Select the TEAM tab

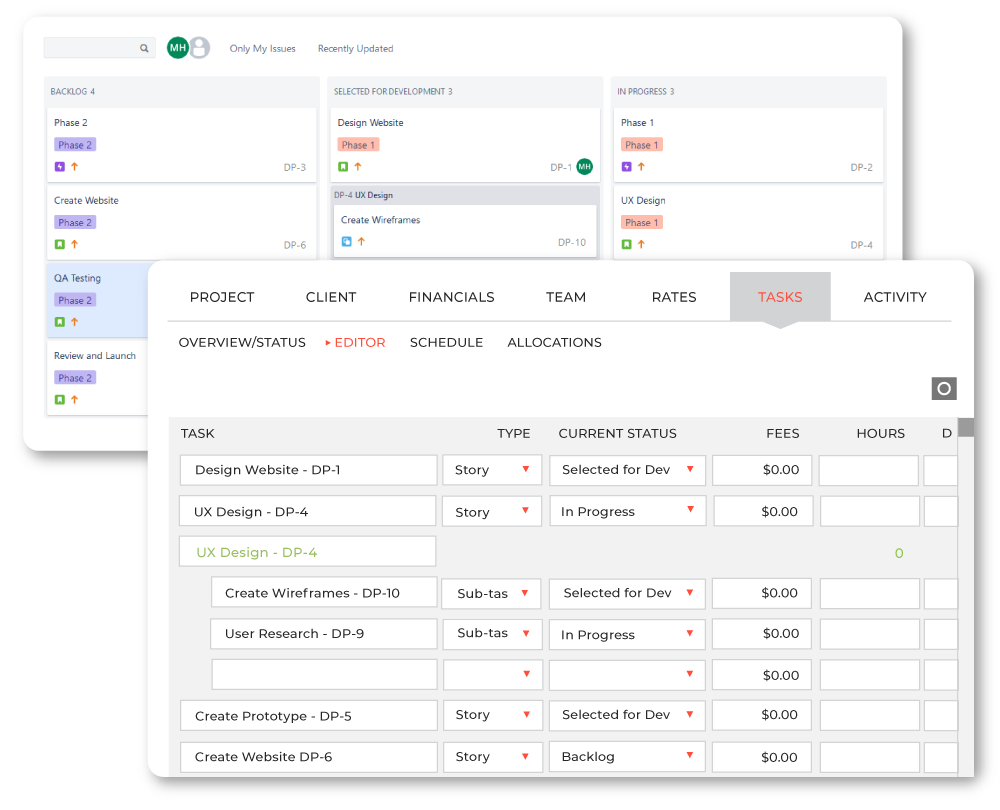pyautogui.click(x=565, y=297)
